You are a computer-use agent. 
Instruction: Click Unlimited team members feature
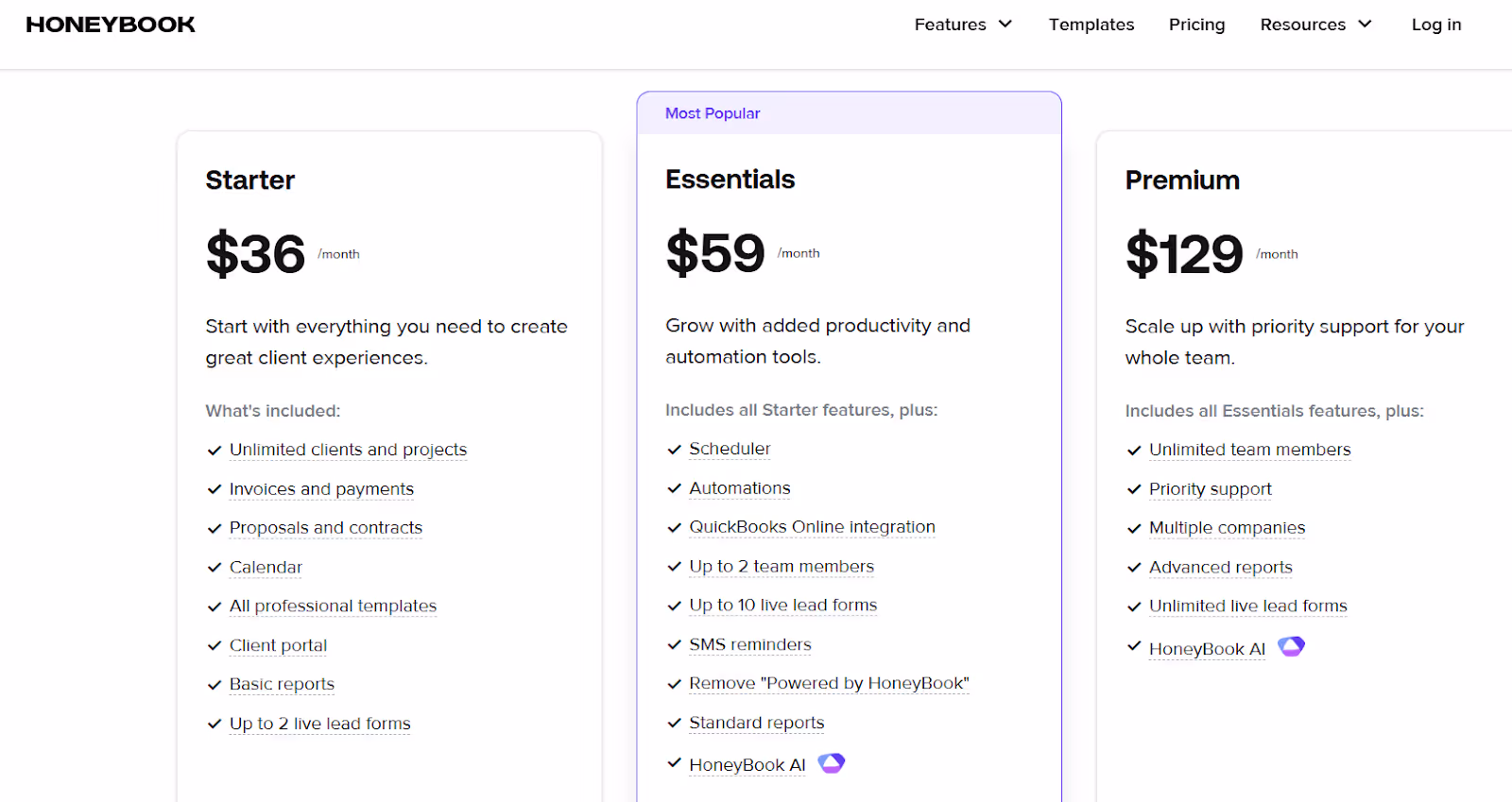1249,450
